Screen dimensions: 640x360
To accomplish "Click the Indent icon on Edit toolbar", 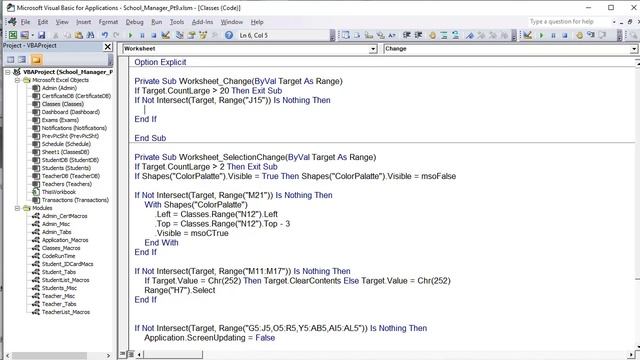I will [407, 36].
